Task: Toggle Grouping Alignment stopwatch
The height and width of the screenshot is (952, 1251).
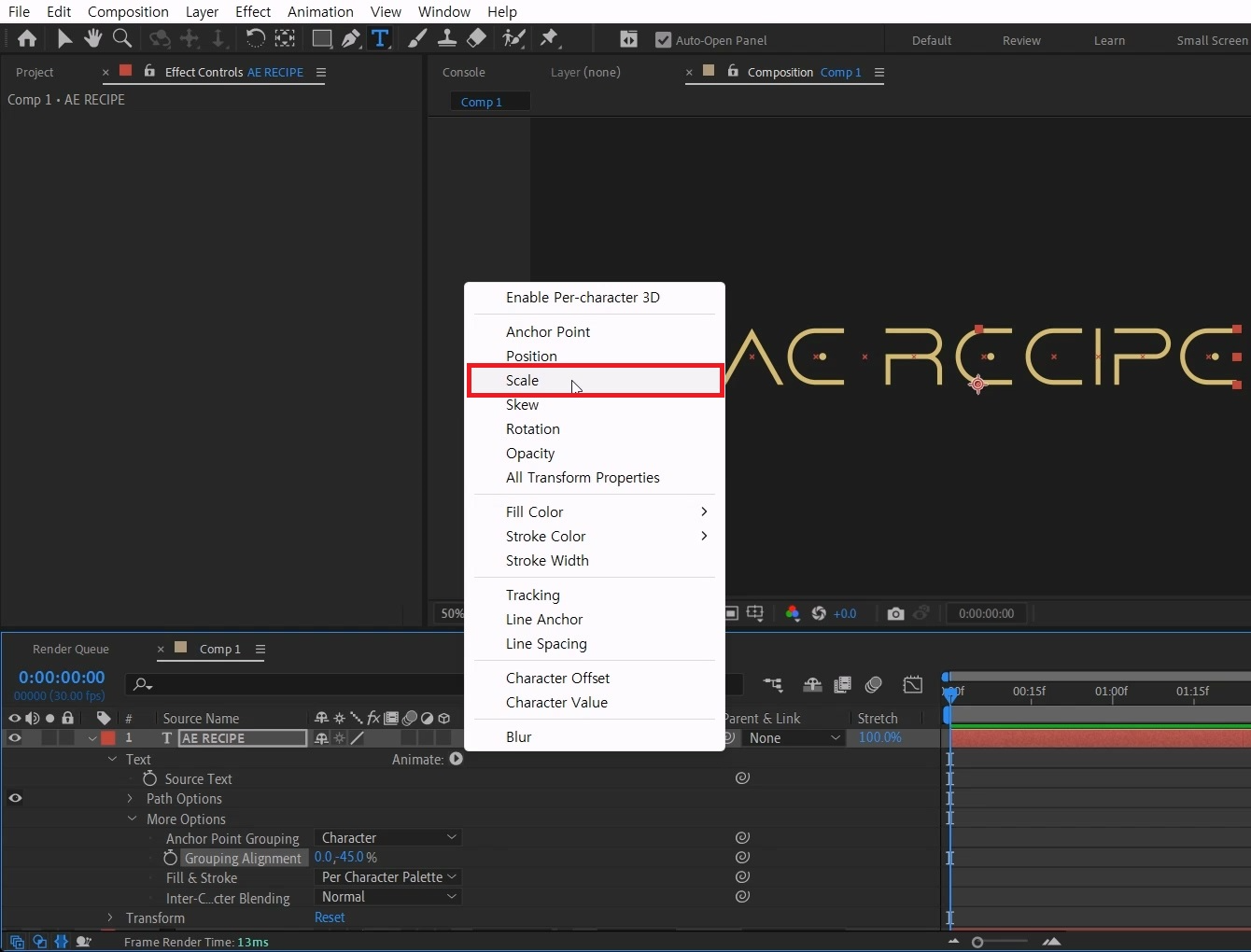Action: click(170, 857)
